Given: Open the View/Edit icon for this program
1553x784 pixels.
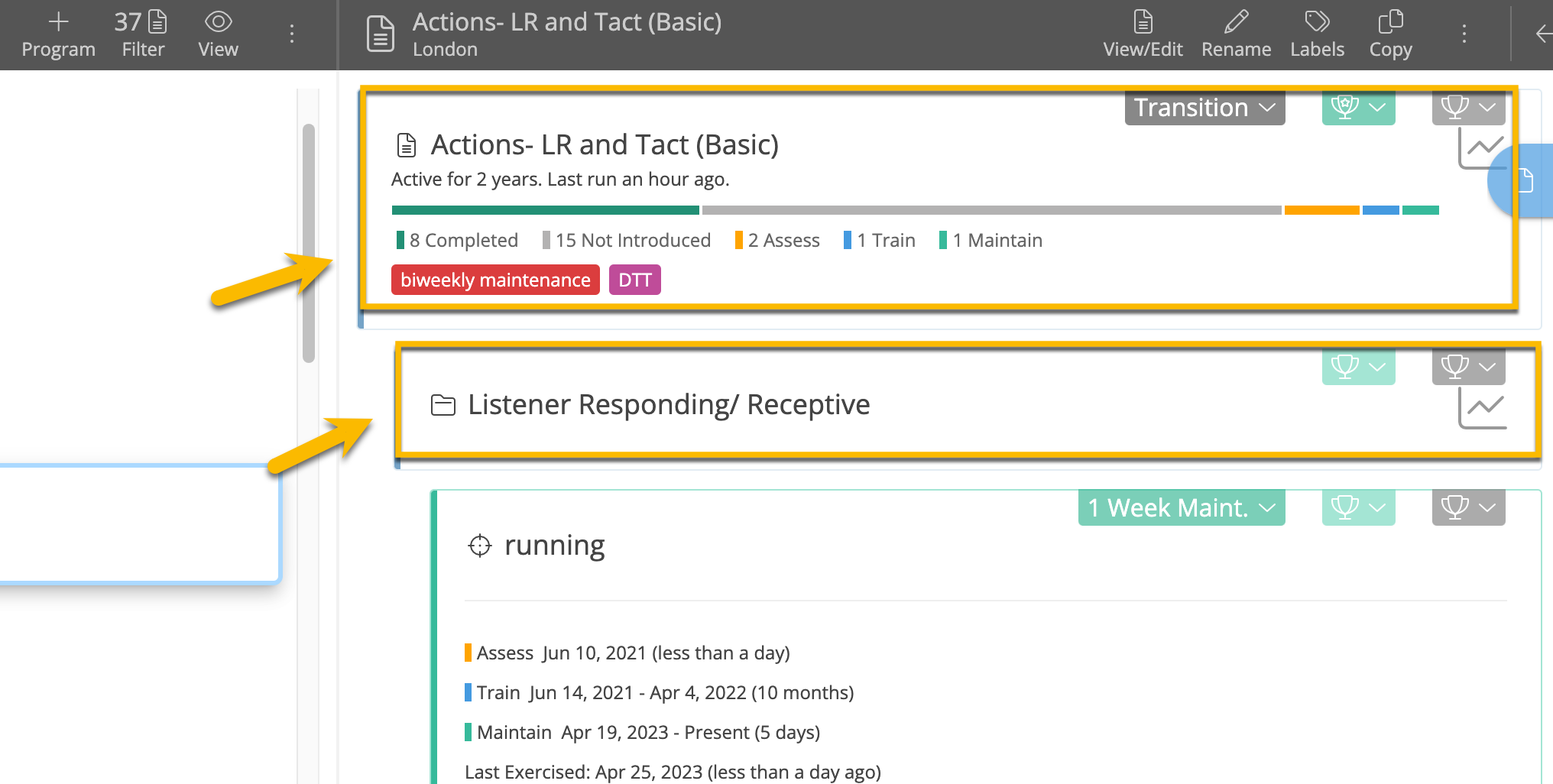Looking at the screenshot, I should point(1142,34).
